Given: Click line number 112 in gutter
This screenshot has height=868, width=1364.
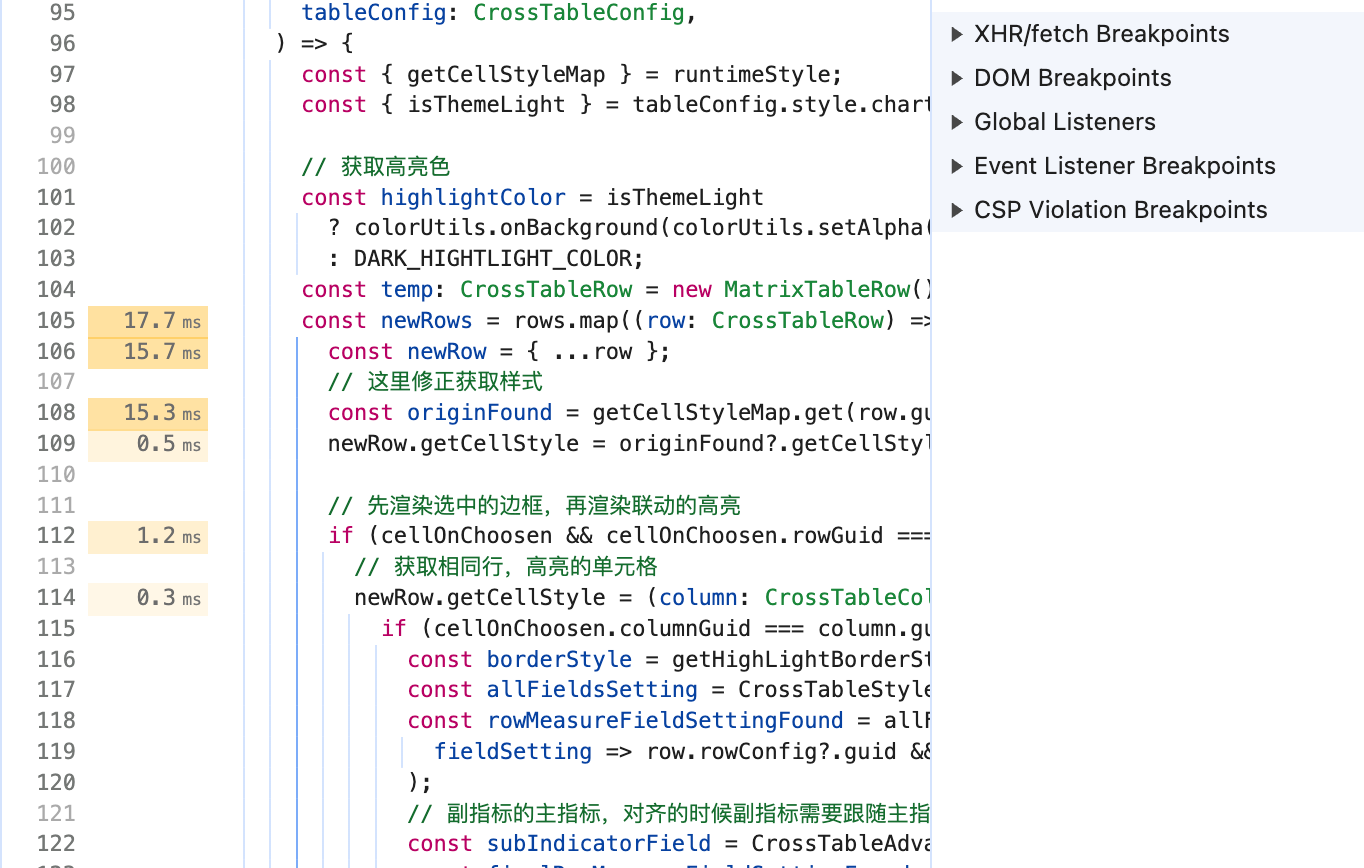Looking at the screenshot, I should 56,535.
